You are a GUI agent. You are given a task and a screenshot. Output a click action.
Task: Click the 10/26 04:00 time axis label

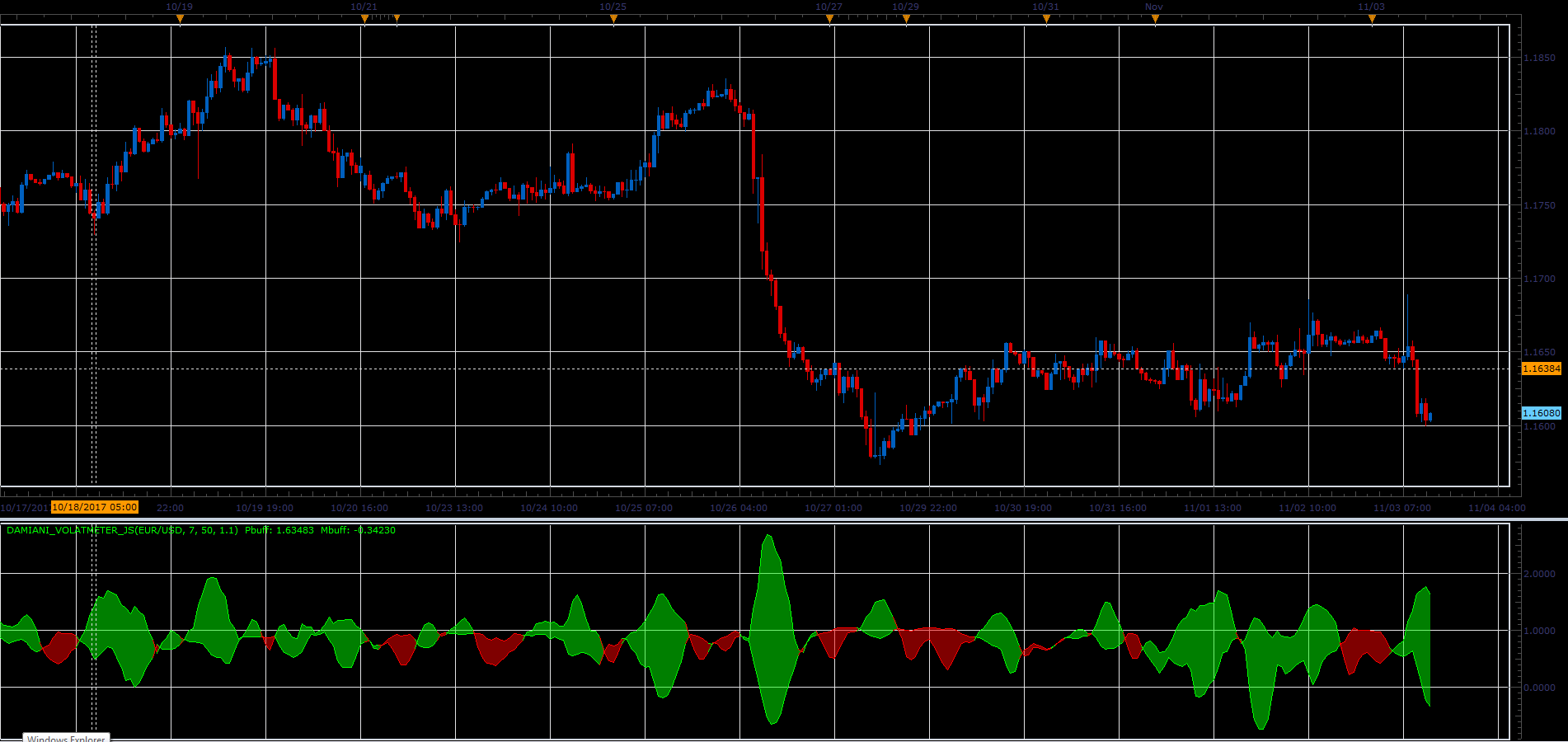pyautogui.click(x=739, y=508)
